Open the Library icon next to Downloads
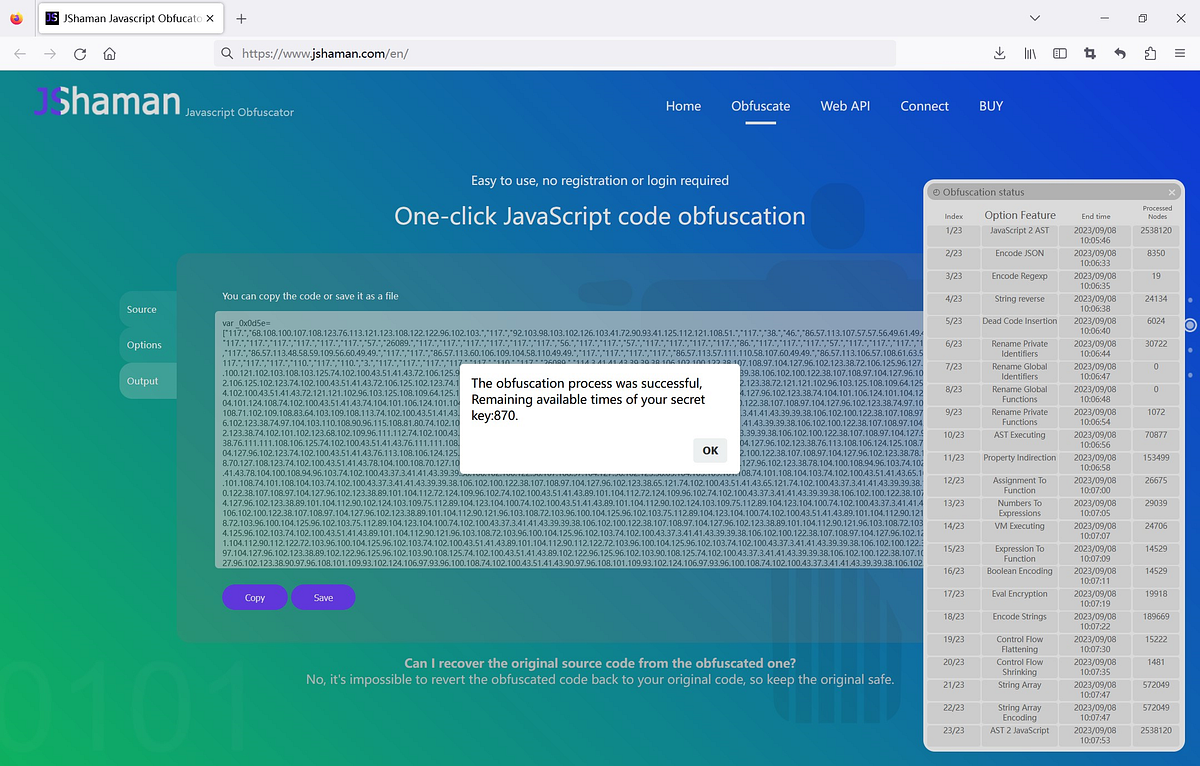This screenshot has height=766, width=1200. (1029, 53)
